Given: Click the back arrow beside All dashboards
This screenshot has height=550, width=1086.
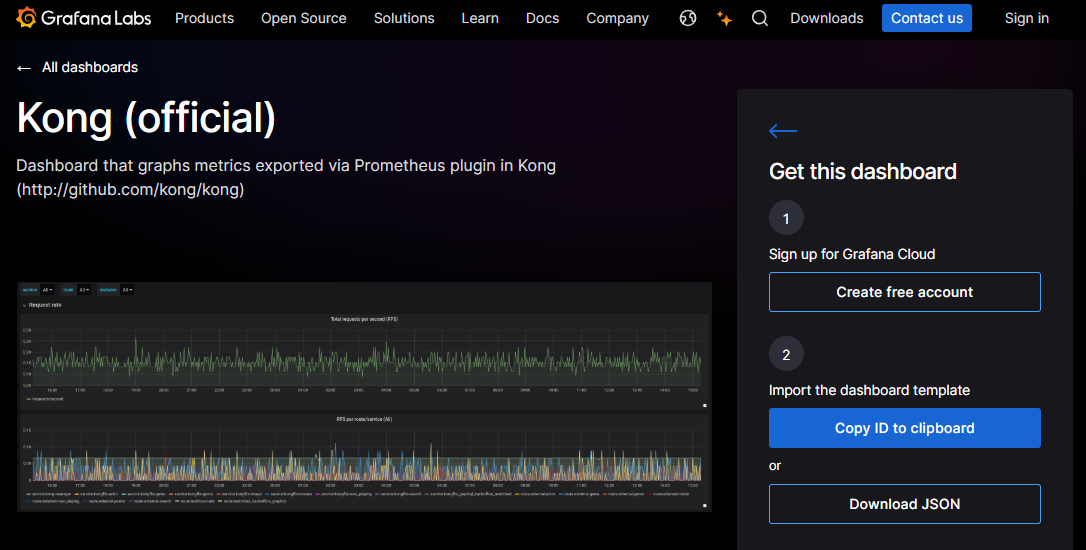Looking at the screenshot, I should (x=24, y=68).
